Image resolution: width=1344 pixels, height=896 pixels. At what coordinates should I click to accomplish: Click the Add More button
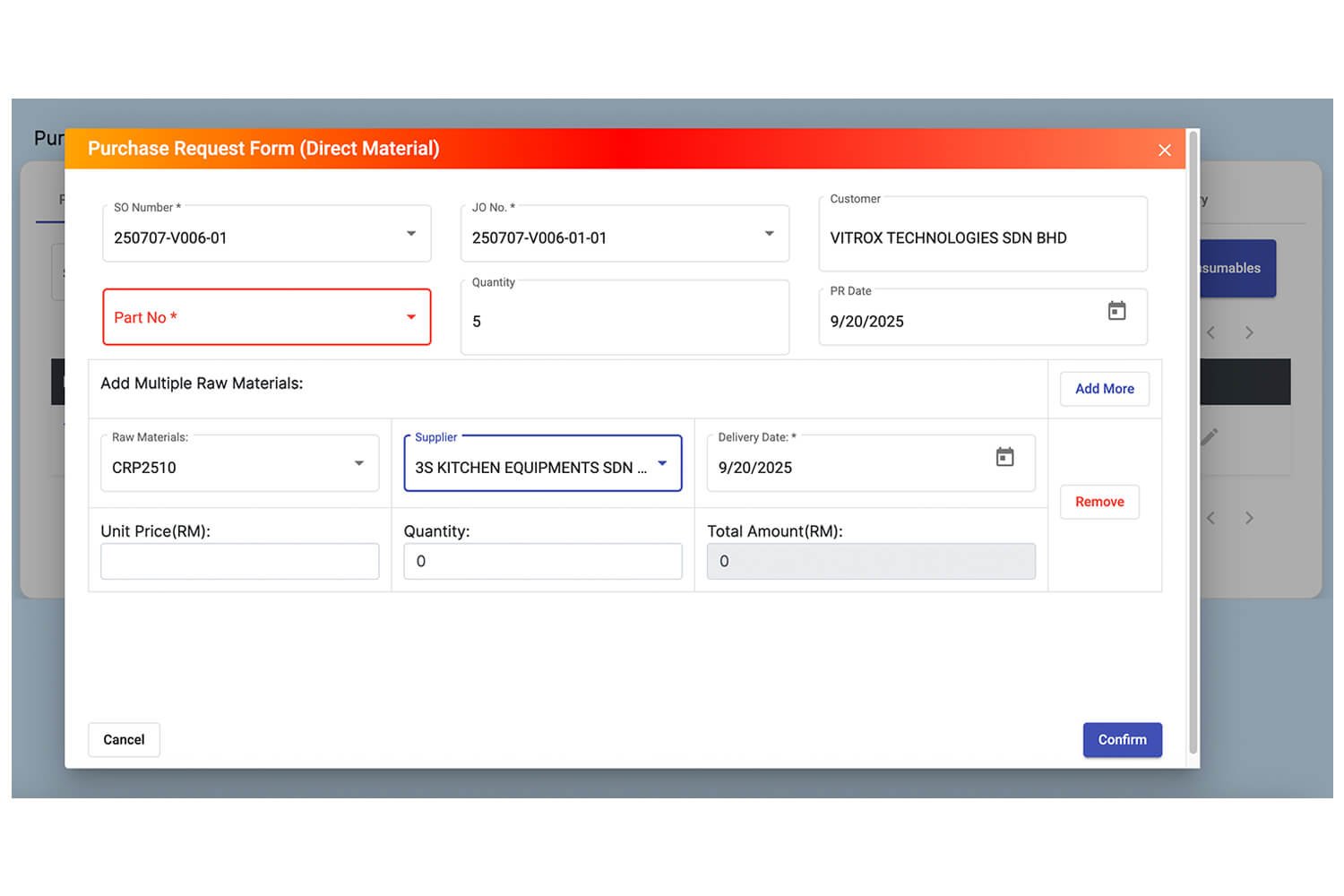click(1104, 389)
